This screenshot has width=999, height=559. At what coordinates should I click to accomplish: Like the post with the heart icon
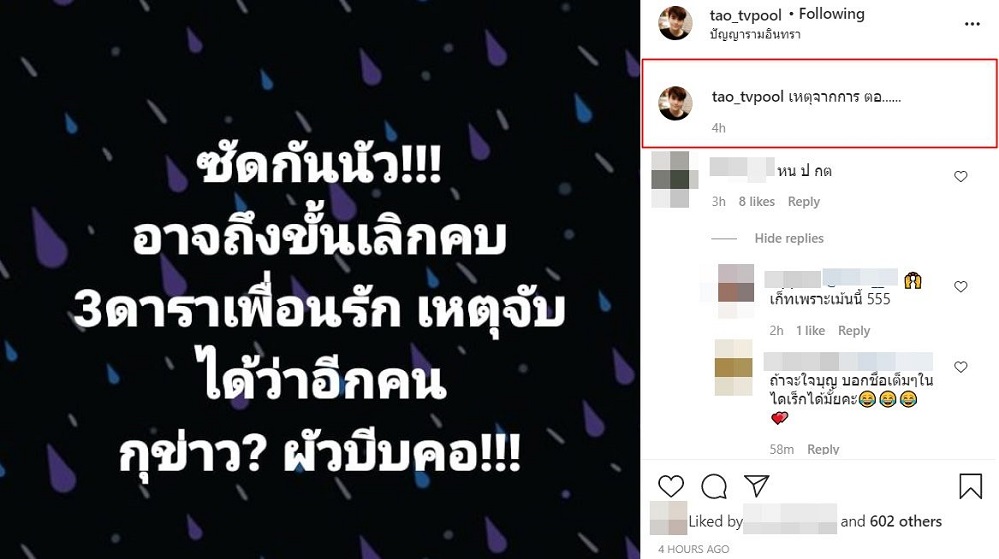point(671,486)
